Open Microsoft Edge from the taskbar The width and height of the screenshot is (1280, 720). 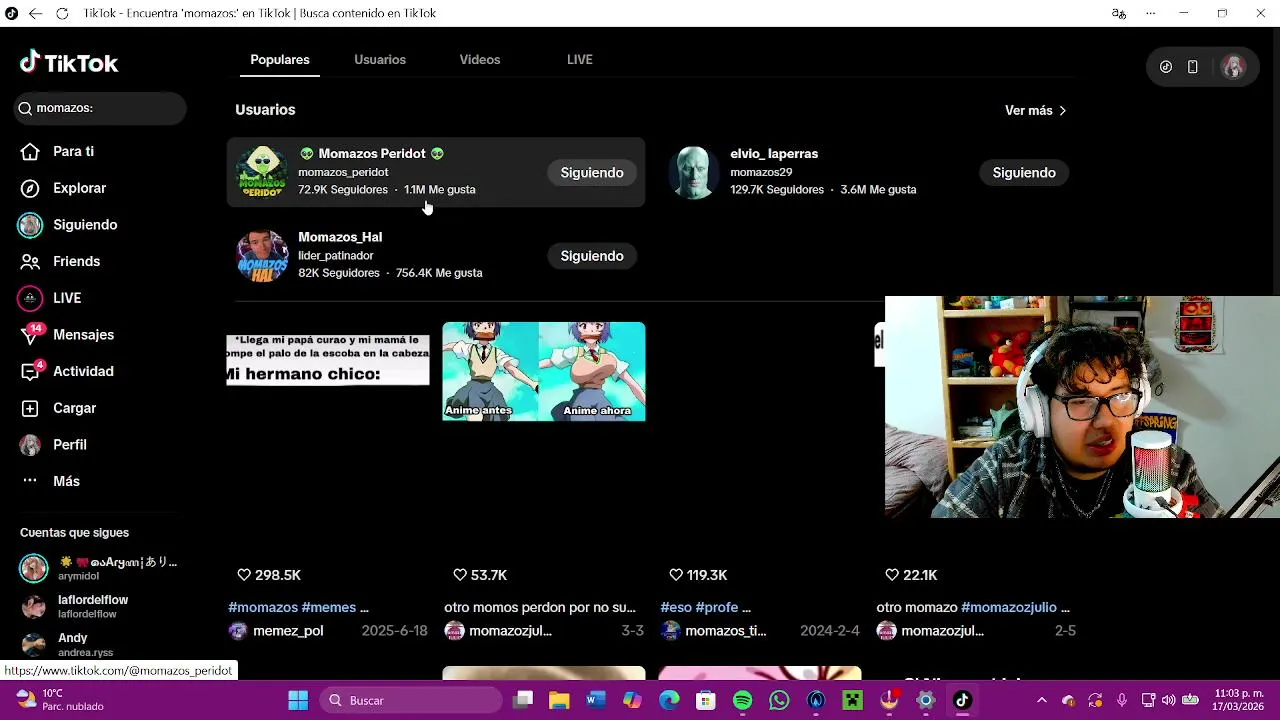pos(669,700)
